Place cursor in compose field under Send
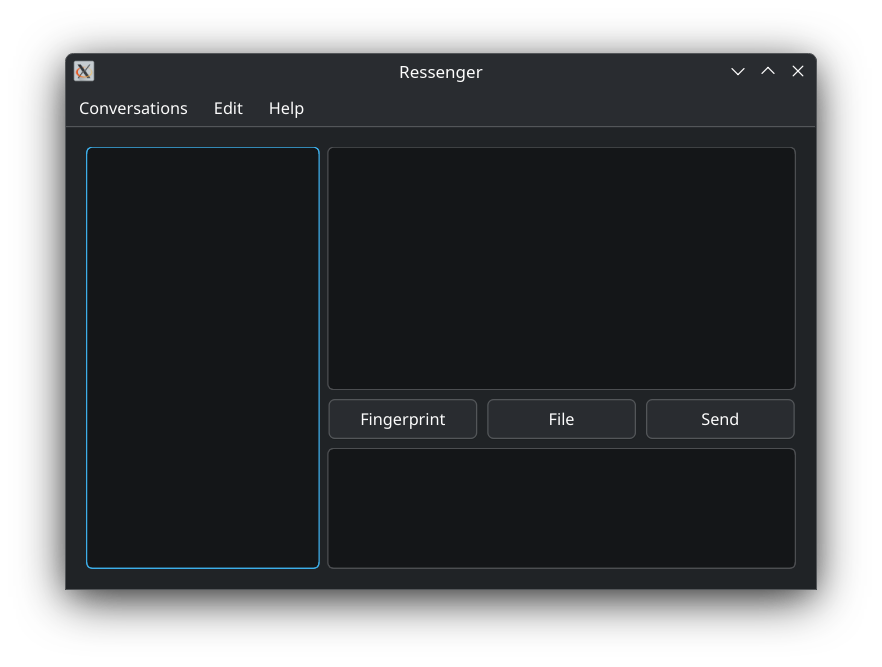882x667 pixels. click(x=720, y=500)
